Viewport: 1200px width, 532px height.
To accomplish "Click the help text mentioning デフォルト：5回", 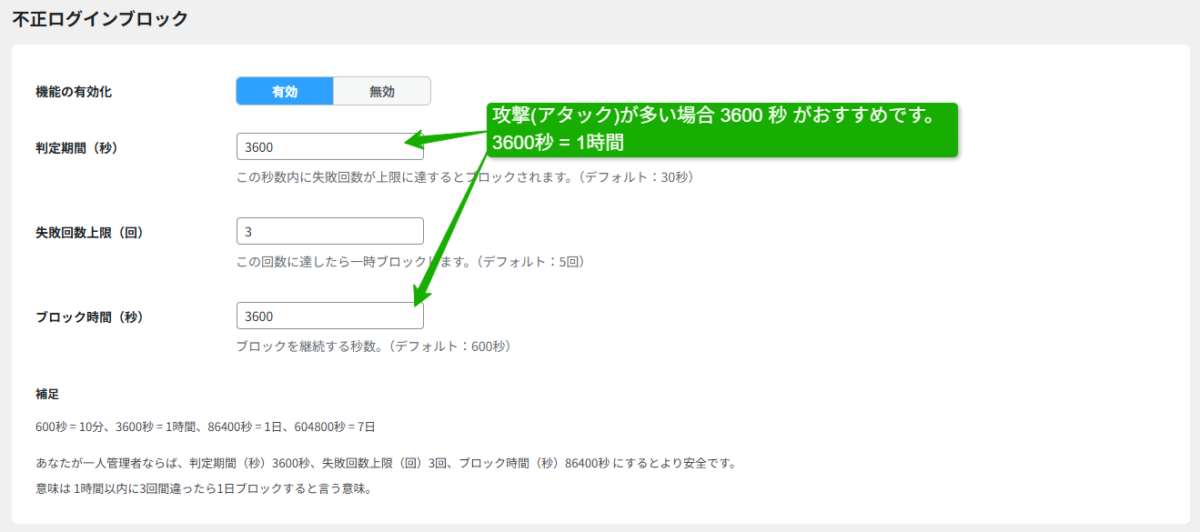I will [x=409, y=262].
